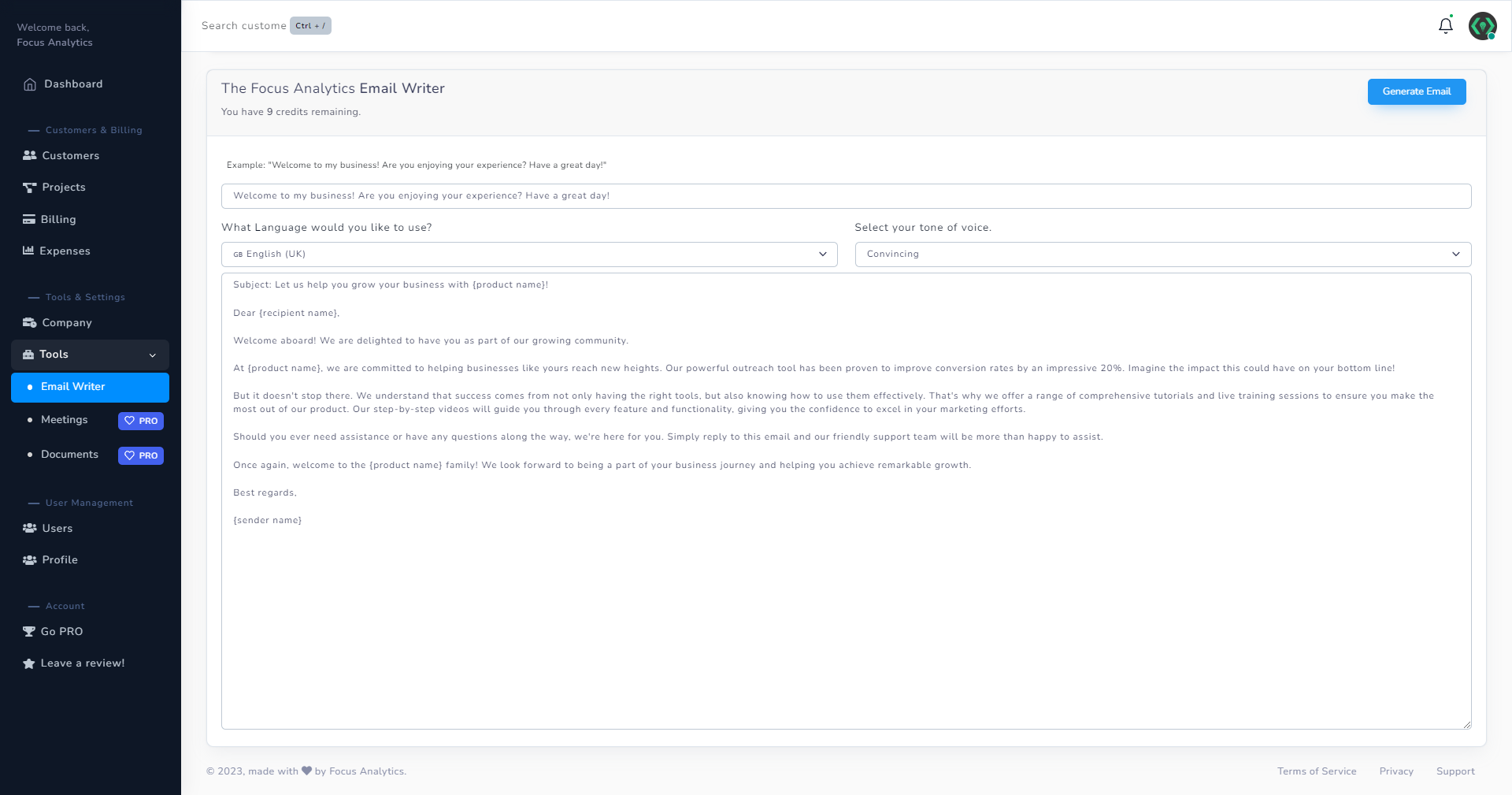Screen dimensions: 1512x795
Task: Open the user avatar profile menu
Action: pos(1482,26)
